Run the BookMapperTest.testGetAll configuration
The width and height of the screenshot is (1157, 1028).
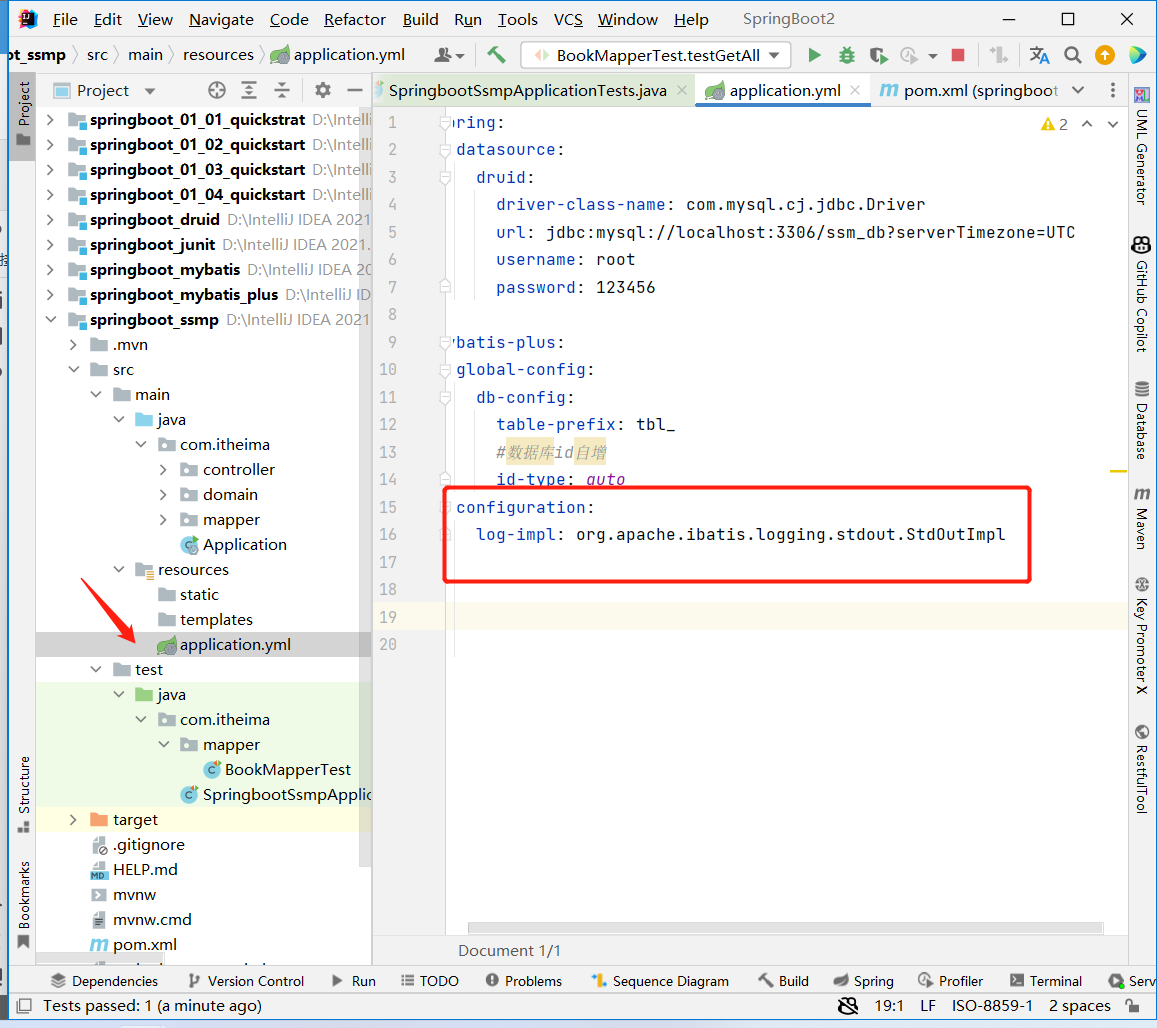tap(814, 55)
